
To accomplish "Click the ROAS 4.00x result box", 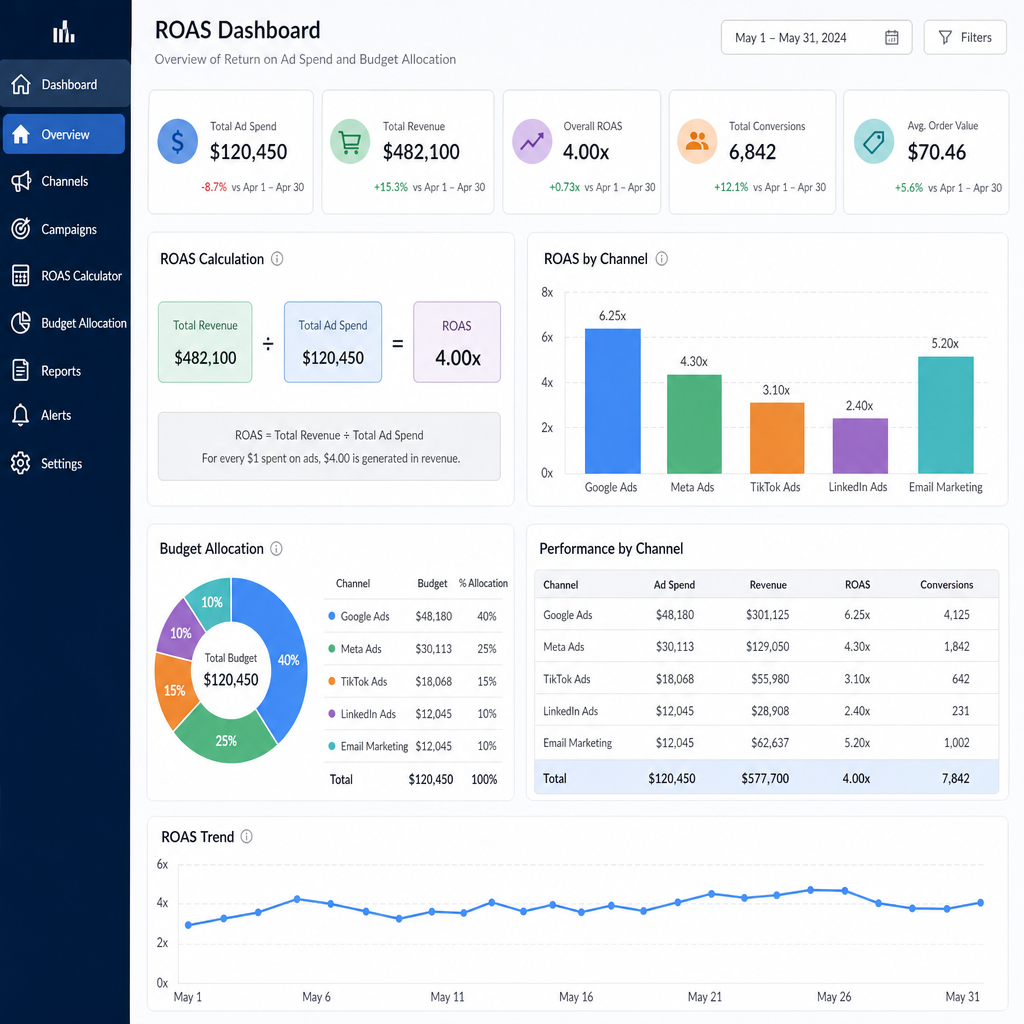I will tap(457, 342).
